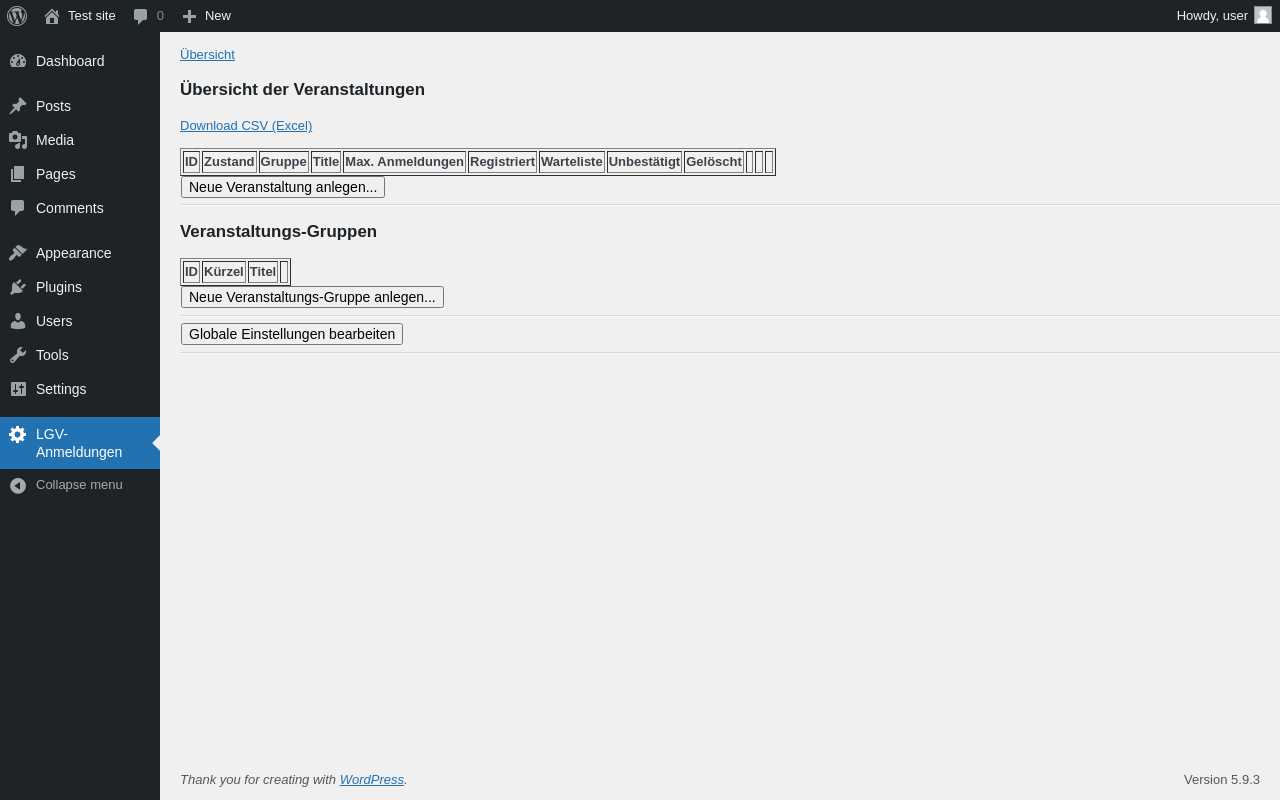Image resolution: width=1280 pixels, height=800 pixels.
Task: Click the WordPress logo icon
Action: point(17,16)
